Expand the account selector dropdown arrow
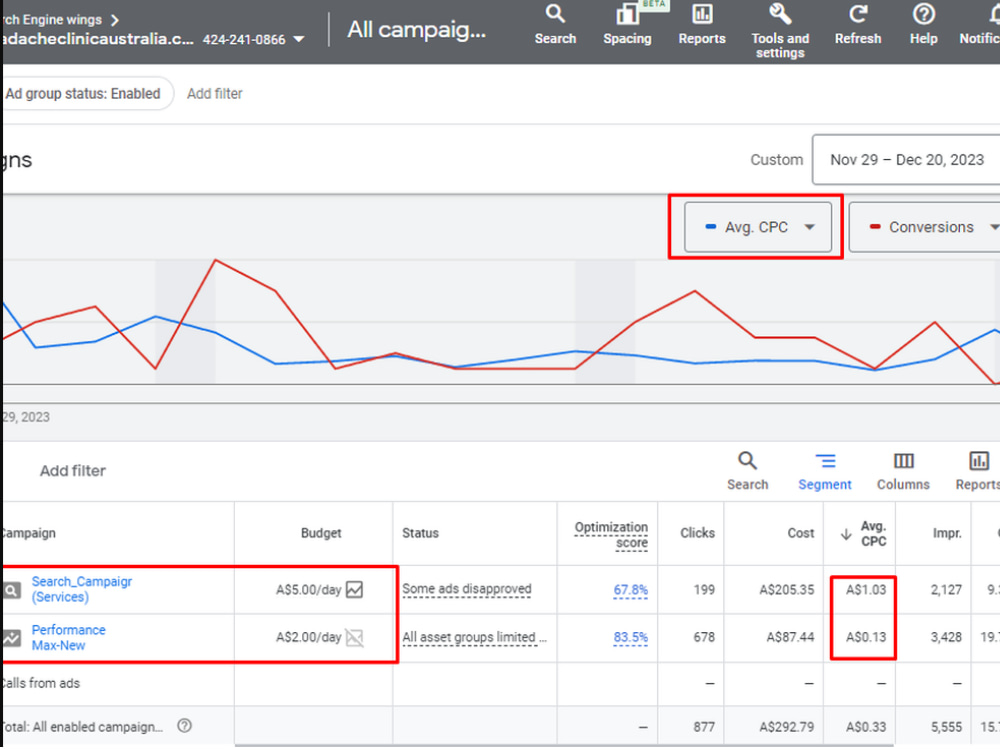The height and width of the screenshot is (750, 1000). [x=298, y=40]
